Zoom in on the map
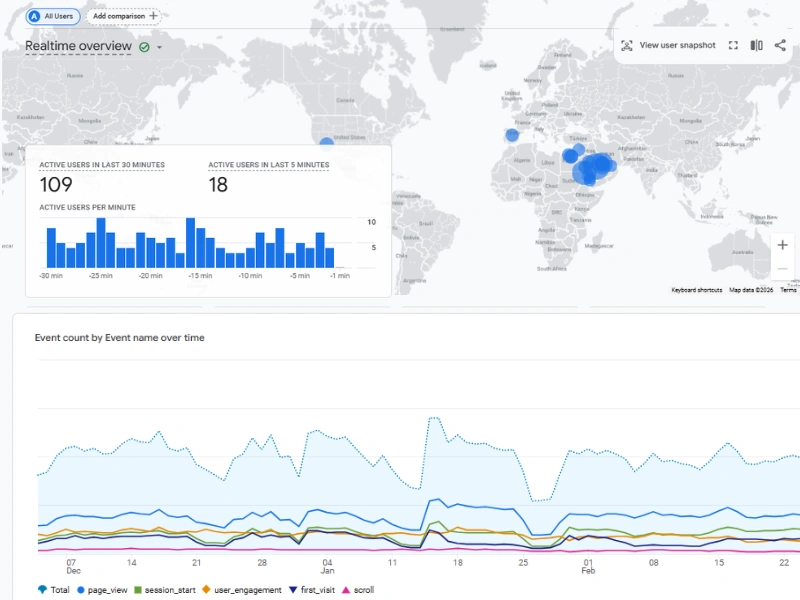Screen dimensions: 800x600 [782, 245]
